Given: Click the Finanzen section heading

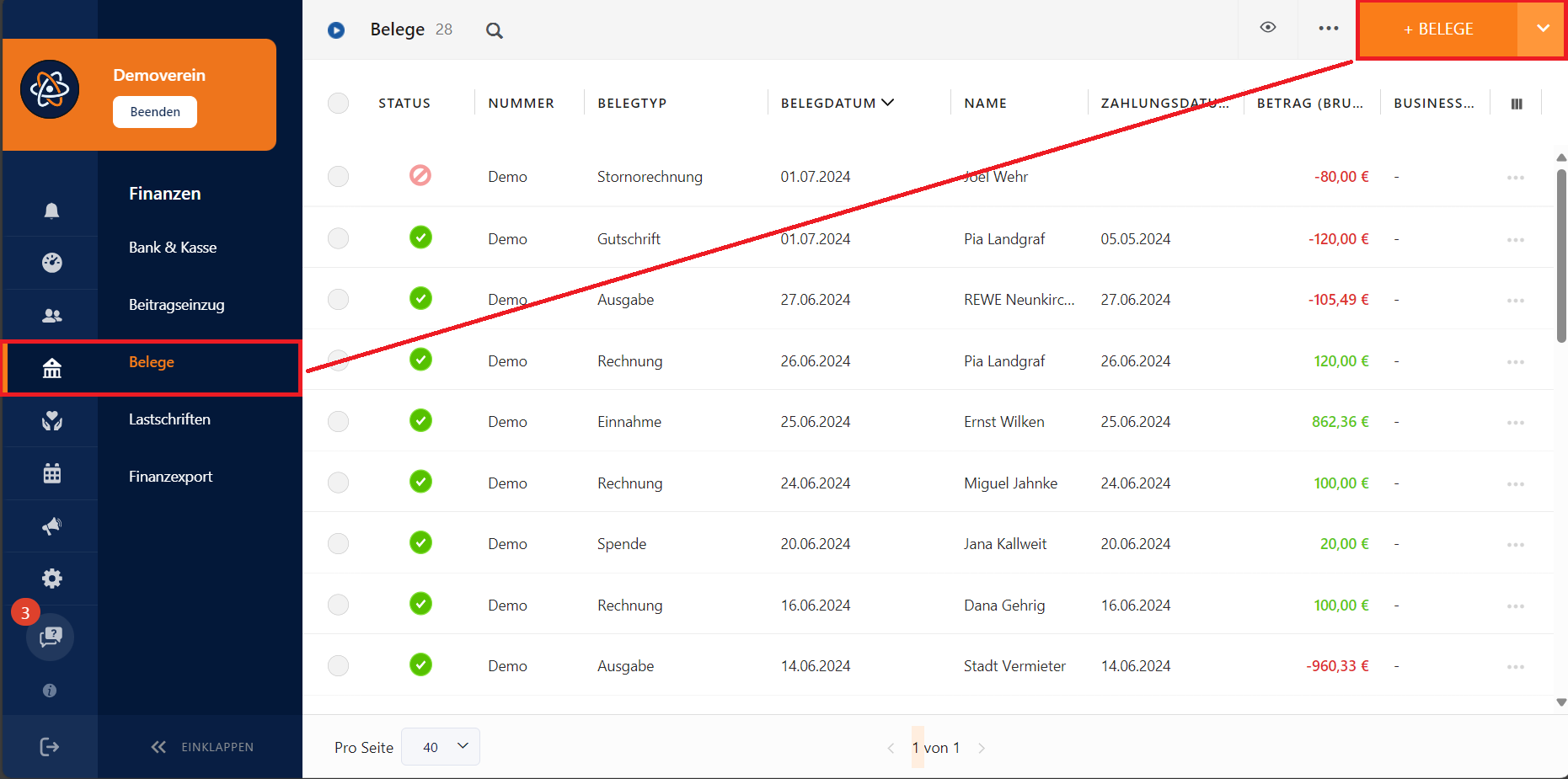Looking at the screenshot, I should pos(165,194).
